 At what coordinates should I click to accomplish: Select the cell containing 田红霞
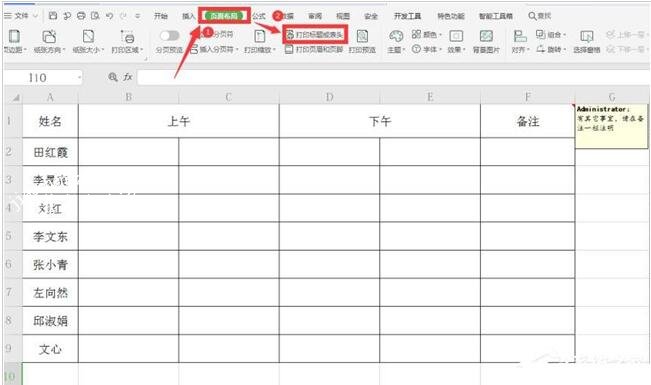coord(50,152)
